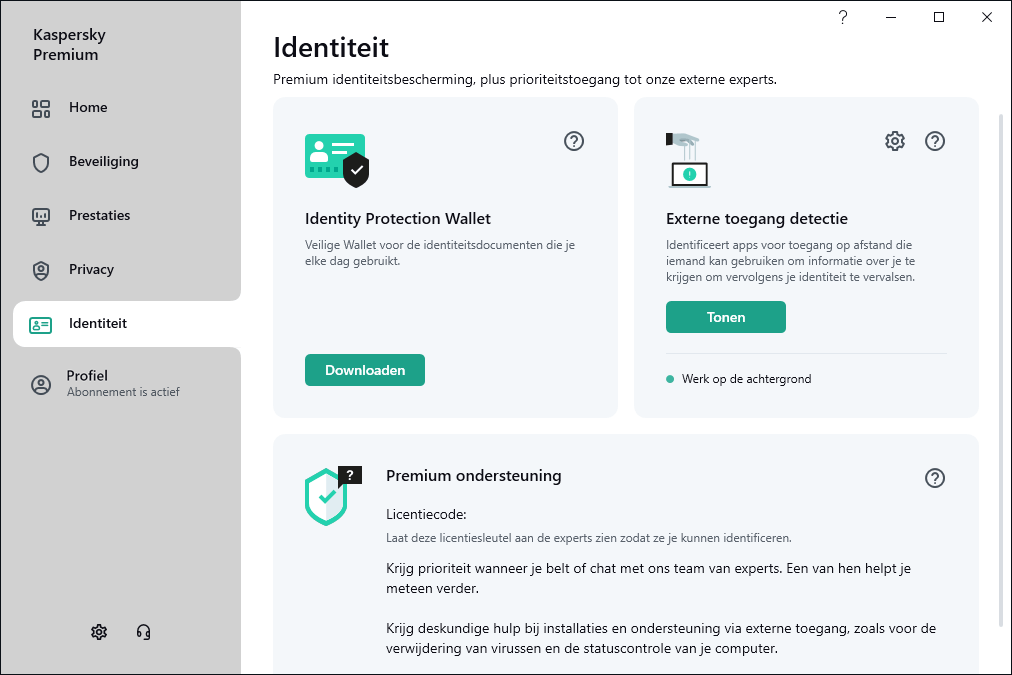Image resolution: width=1012 pixels, height=675 pixels.
Task: Open support headset icon in sidebar
Action: point(143,632)
